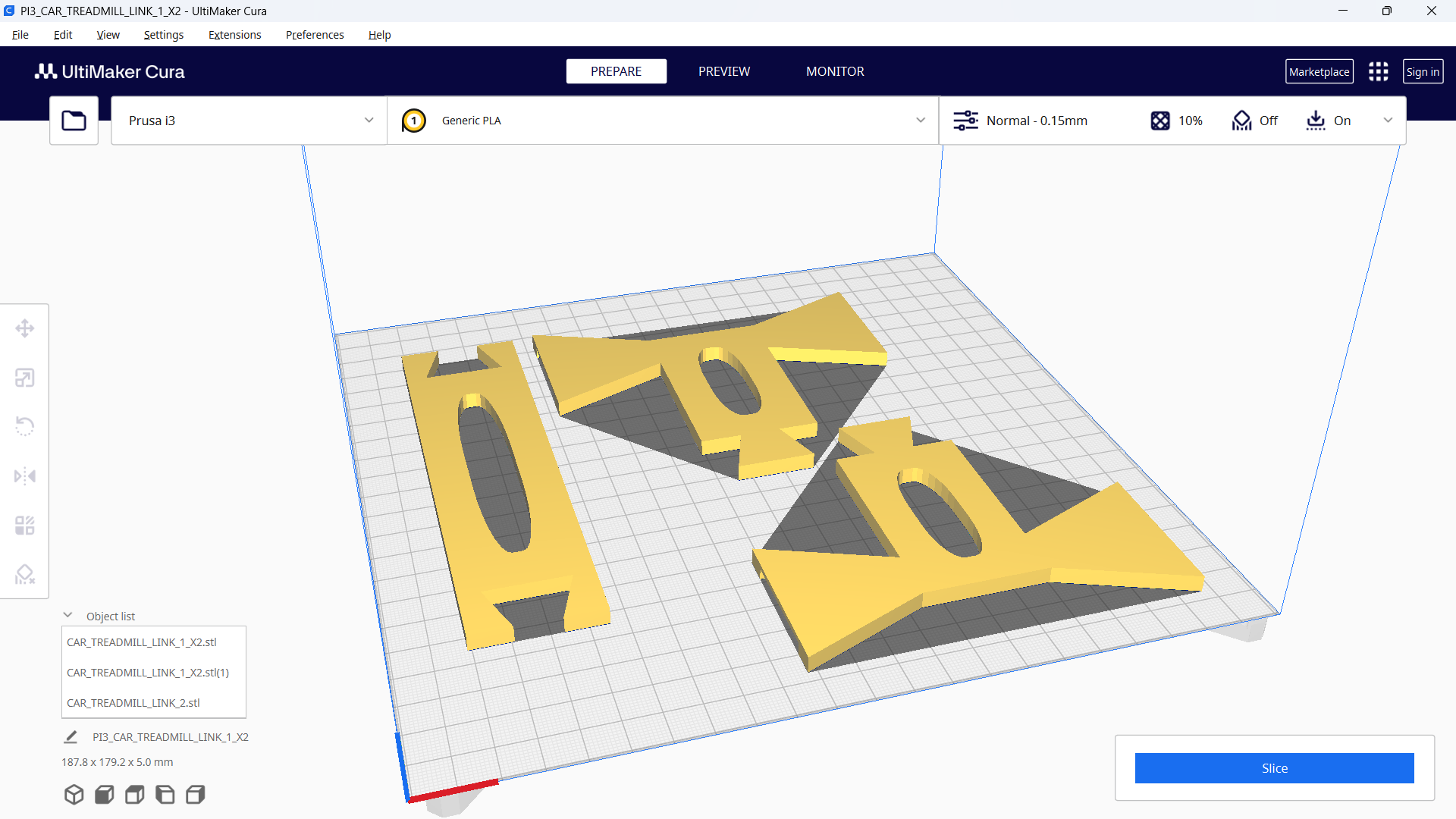The image size is (1456, 819).
Task: Click the Slice button
Action: [1274, 768]
